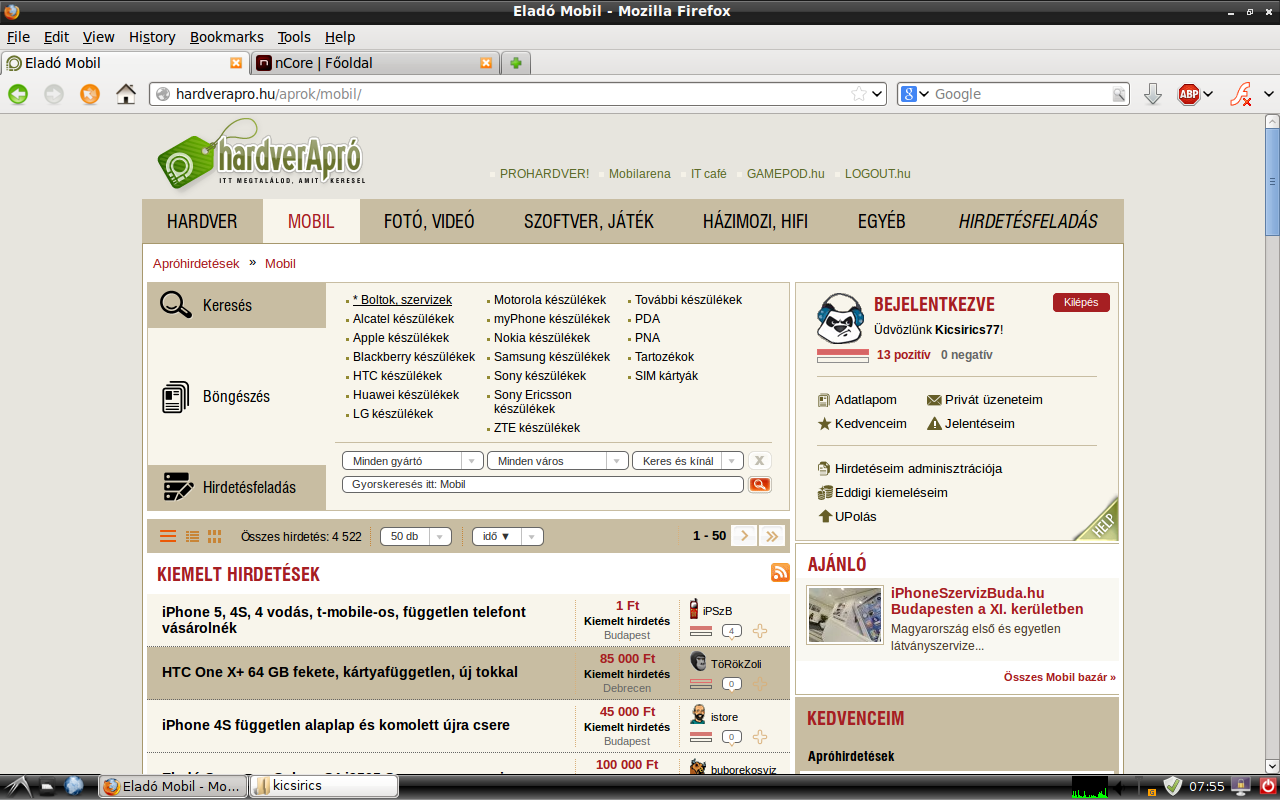1280x800 pixels.
Task: Click the browser Back arrow button
Action: 18,94
